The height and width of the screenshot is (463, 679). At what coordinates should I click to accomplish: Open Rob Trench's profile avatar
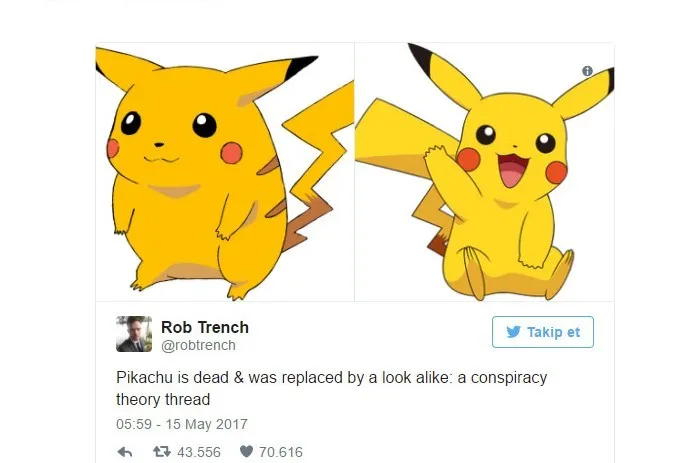(134, 334)
